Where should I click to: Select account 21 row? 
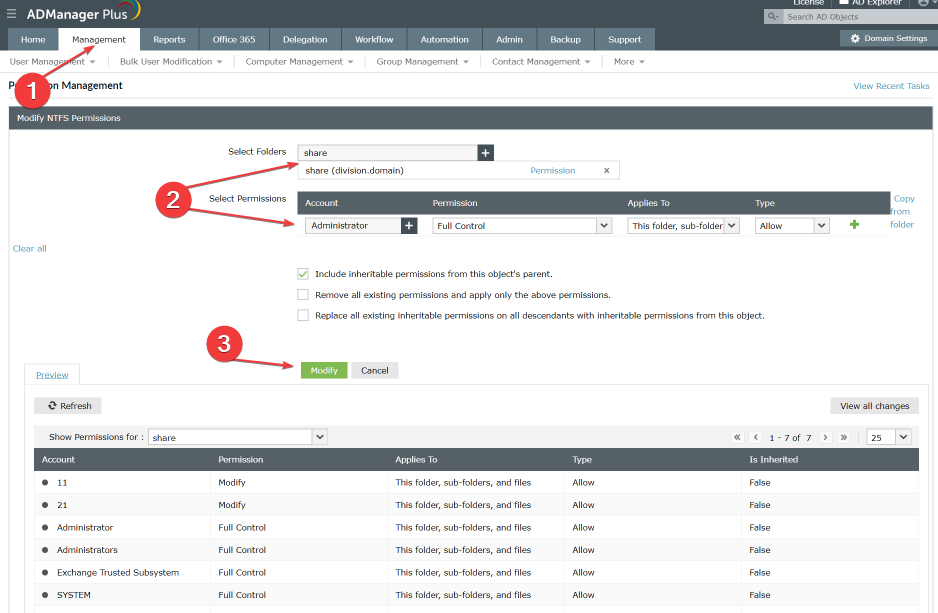click(476, 505)
